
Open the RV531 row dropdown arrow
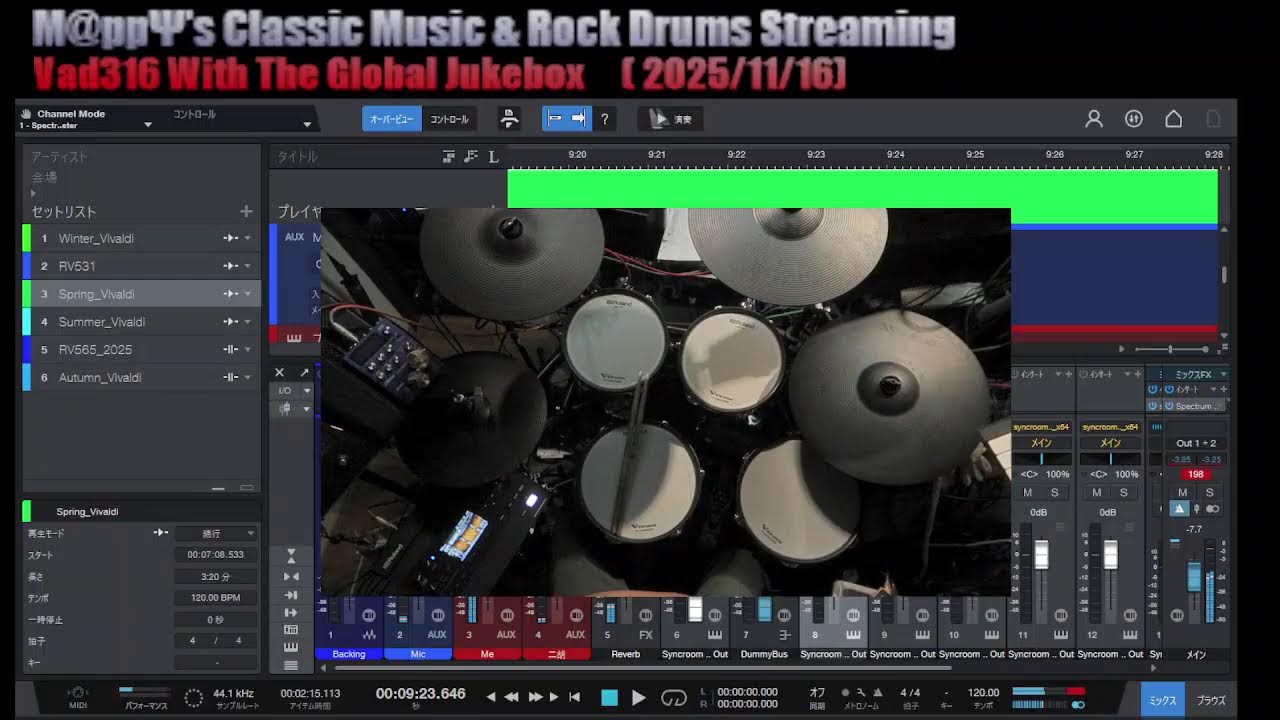247,266
